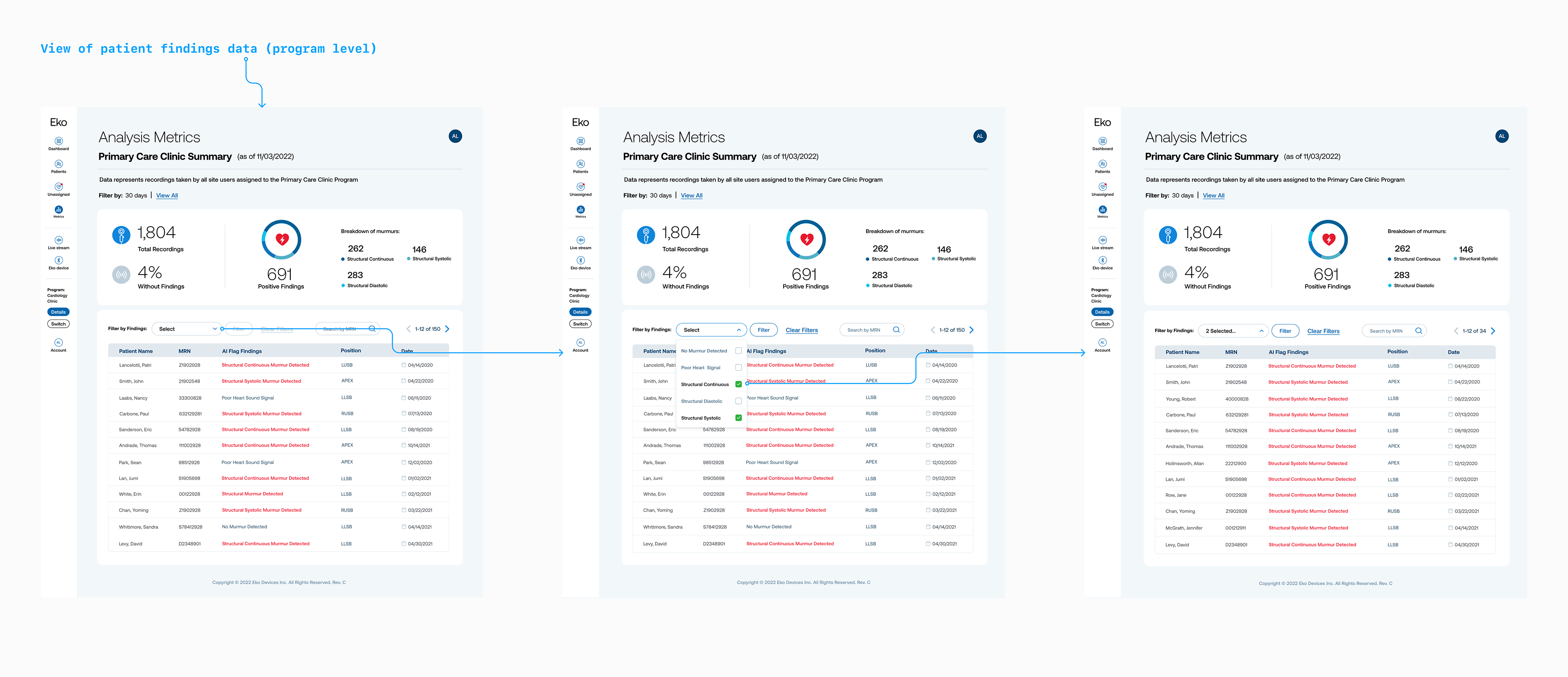Click AL avatar badge in the leftmost screen
Viewport: 1568px width, 677px height.
tap(455, 136)
